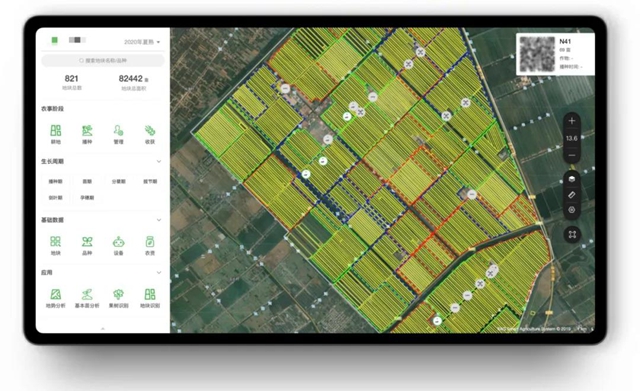The image size is (640, 391).
Task: Select the 收获 harvest stage icon
Action: point(150,131)
